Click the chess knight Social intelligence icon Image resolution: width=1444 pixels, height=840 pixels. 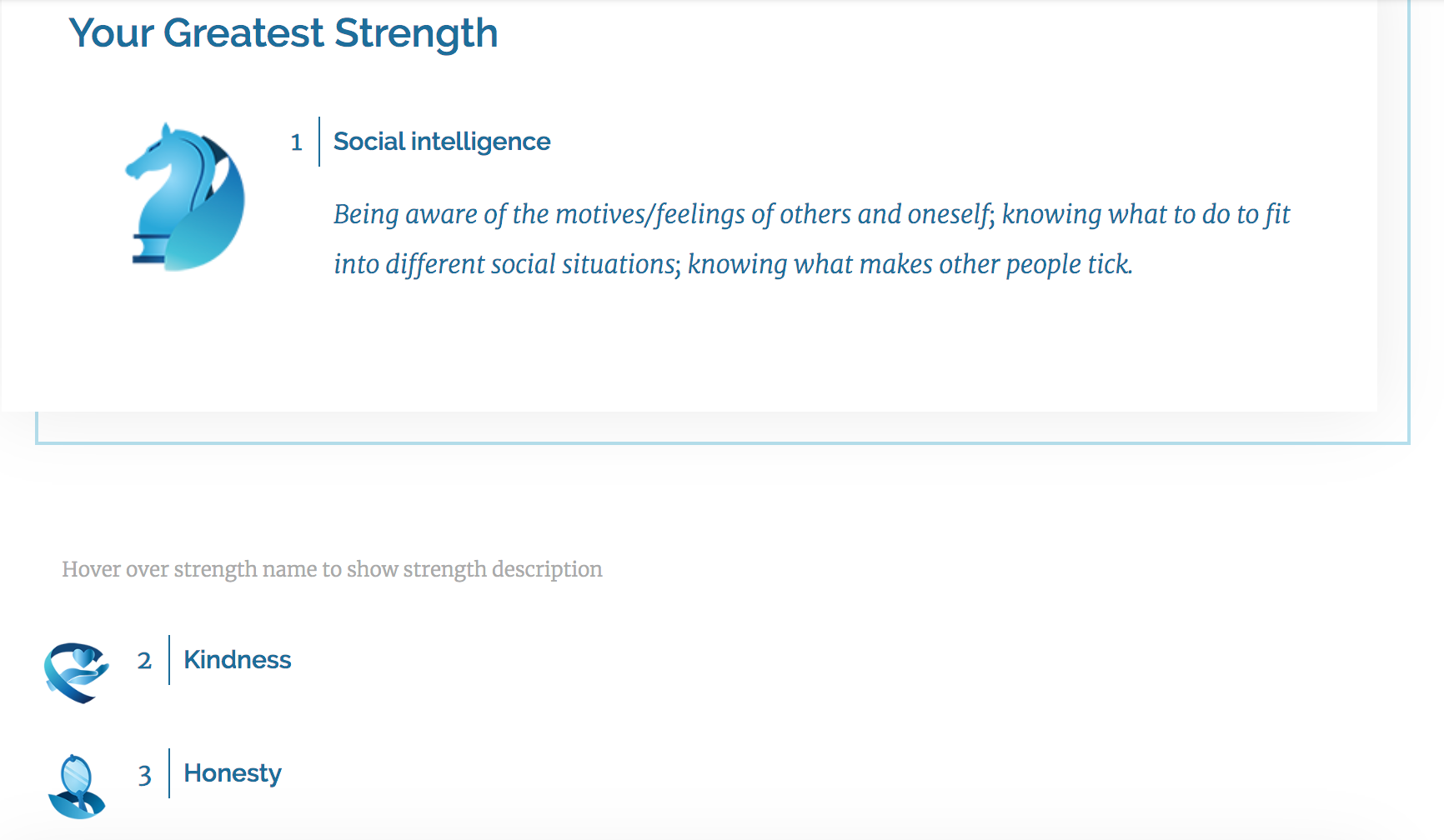(185, 197)
